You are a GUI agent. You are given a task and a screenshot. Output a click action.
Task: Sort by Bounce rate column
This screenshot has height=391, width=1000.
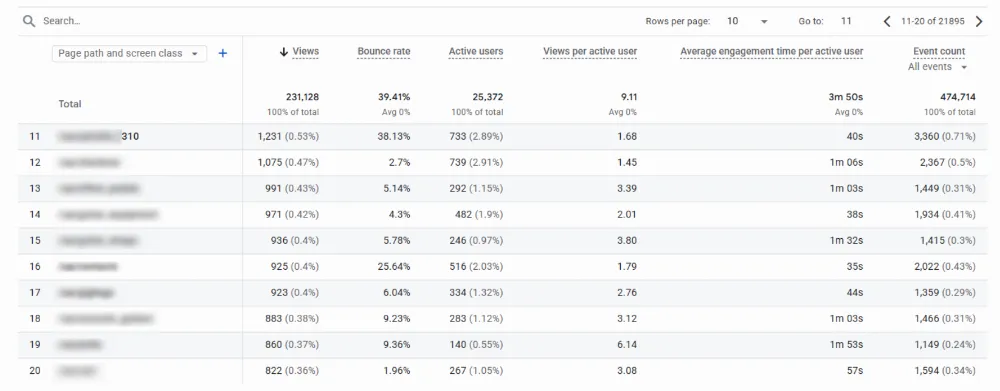(383, 52)
